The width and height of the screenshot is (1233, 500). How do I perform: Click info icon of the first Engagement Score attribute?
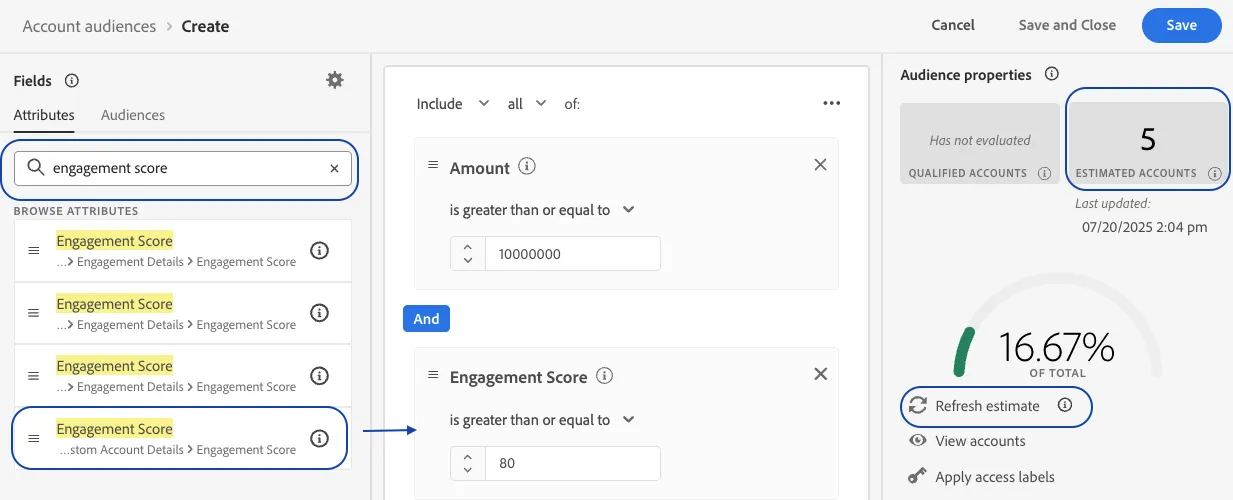point(320,251)
